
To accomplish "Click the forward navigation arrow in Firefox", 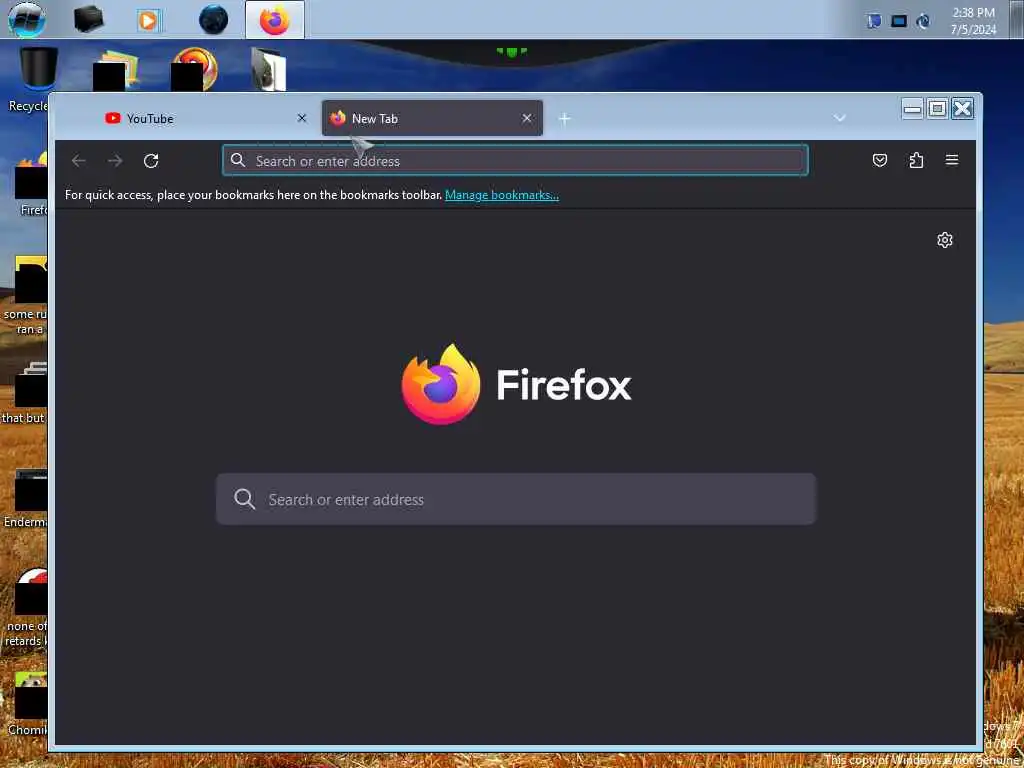I will [115, 161].
